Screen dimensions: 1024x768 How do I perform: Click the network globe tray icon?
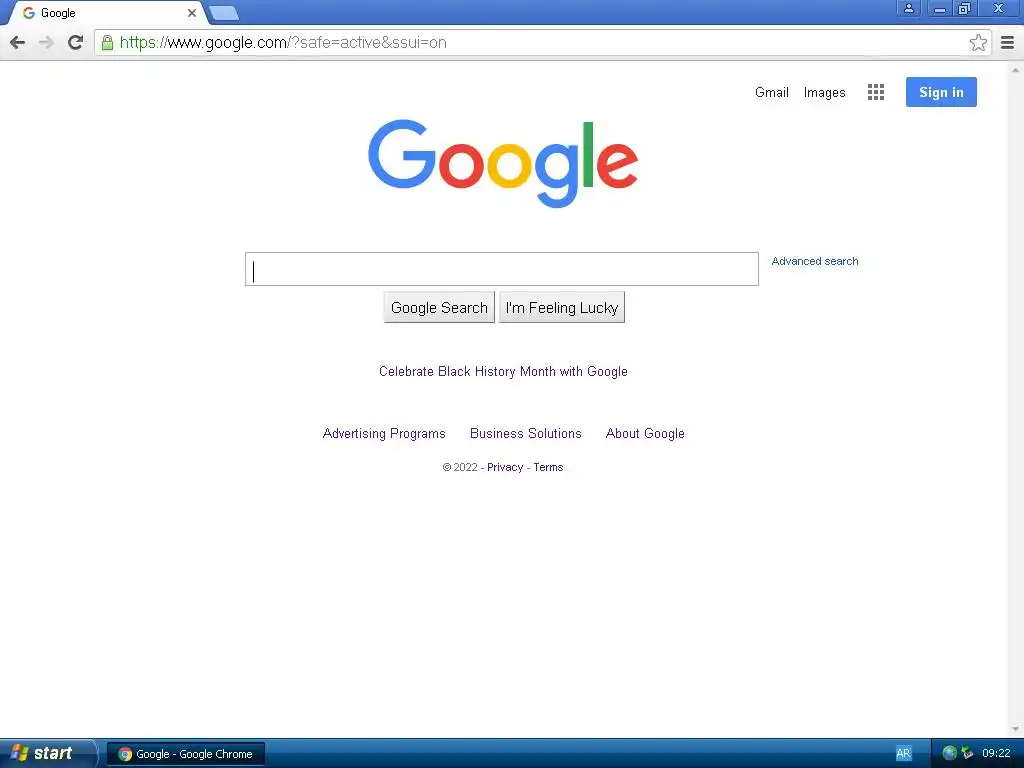click(950, 753)
